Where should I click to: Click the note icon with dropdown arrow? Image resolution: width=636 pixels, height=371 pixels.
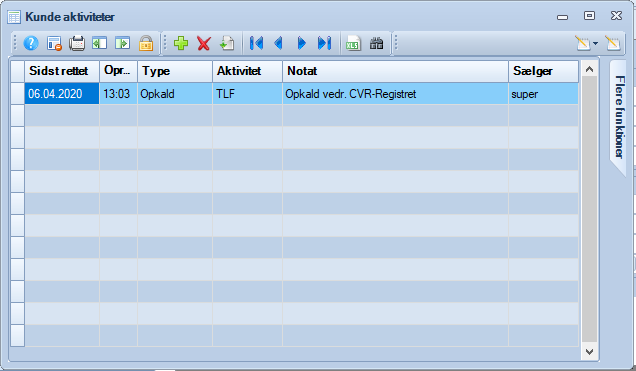point(583,43)
